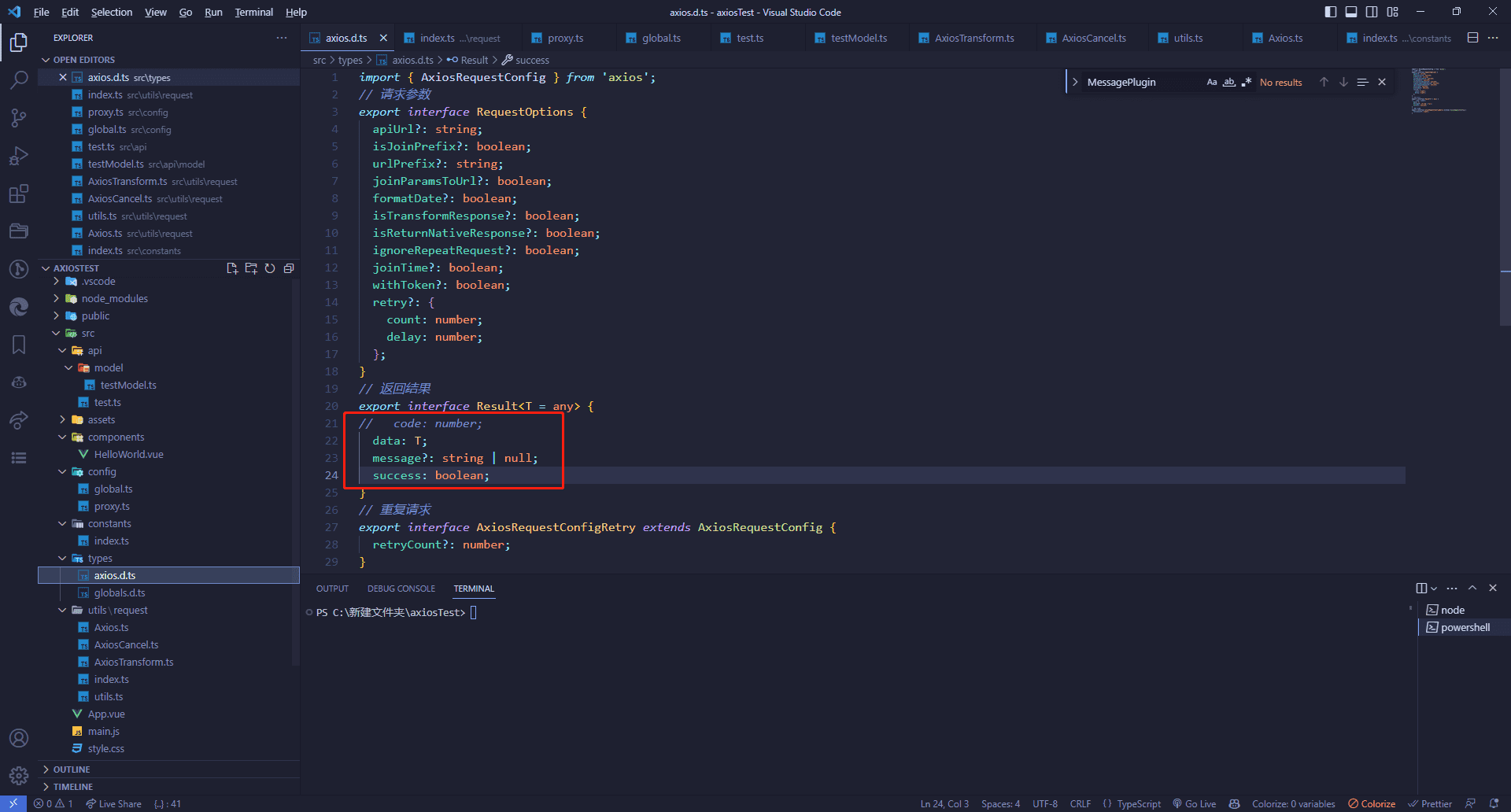The width and height of the screenshot is (1511, 812).
Task: Select the node terminal instance
Action: click(1453, 610)
